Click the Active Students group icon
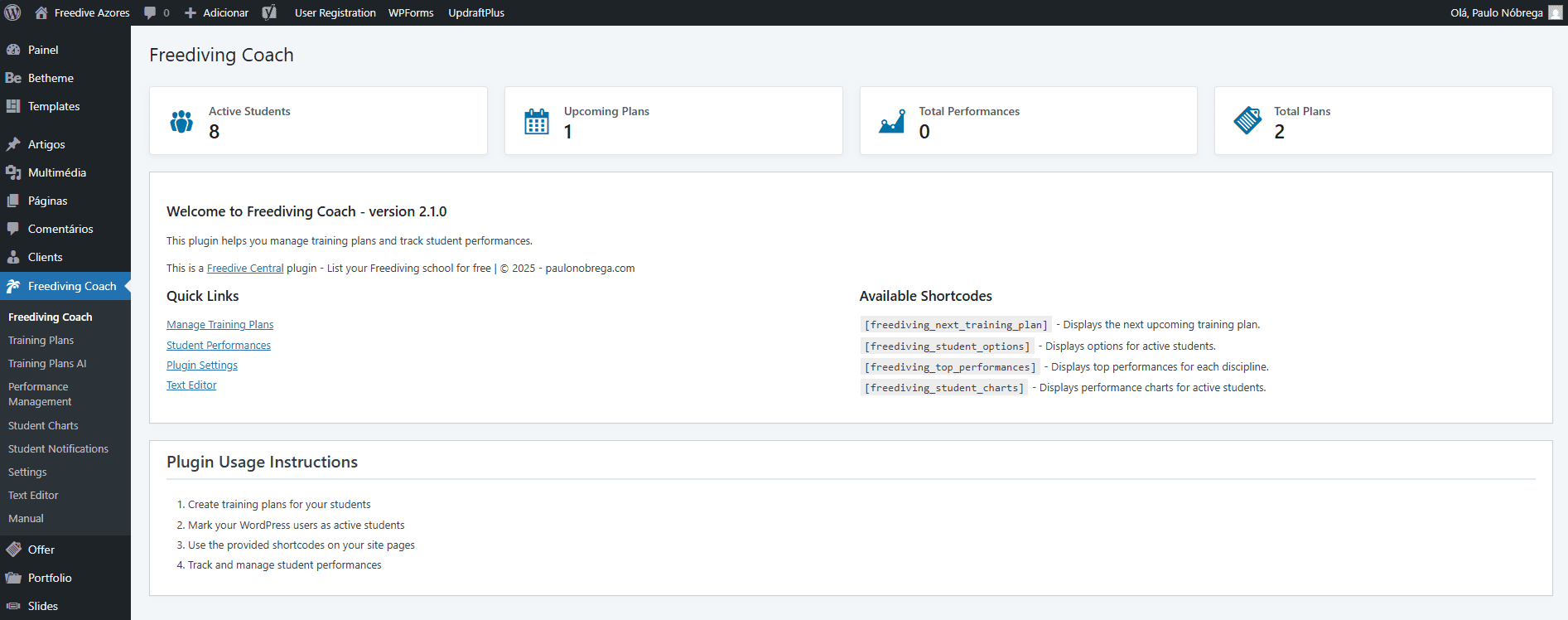The height and width of the screenshot is (620, 1568). pyautogui.click(x=181, y=122)
